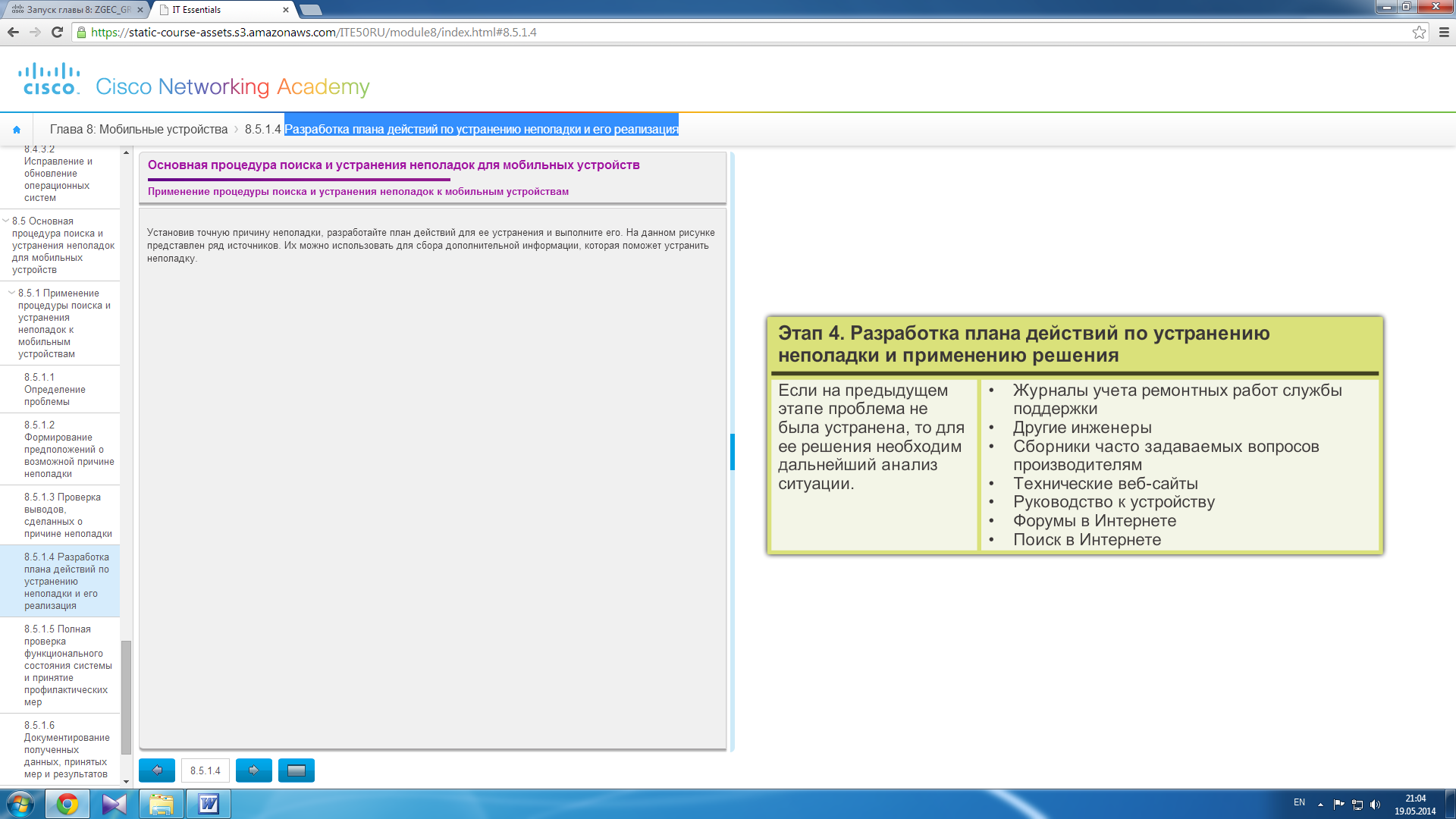Screen dimensions: 1456x819
Task: Click heading 'Основная процедура поиска и устранения неполадок'
Action: [x=394, y=165]
